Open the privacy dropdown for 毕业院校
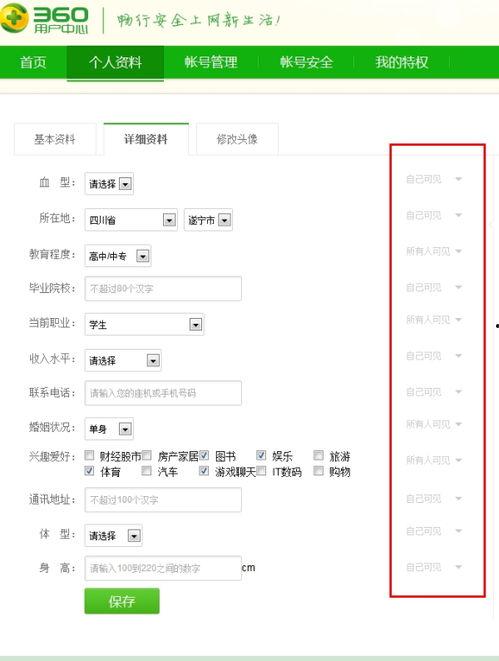This screenshot has height=661, width=499. pyautogui.click(x=434, y=288)
